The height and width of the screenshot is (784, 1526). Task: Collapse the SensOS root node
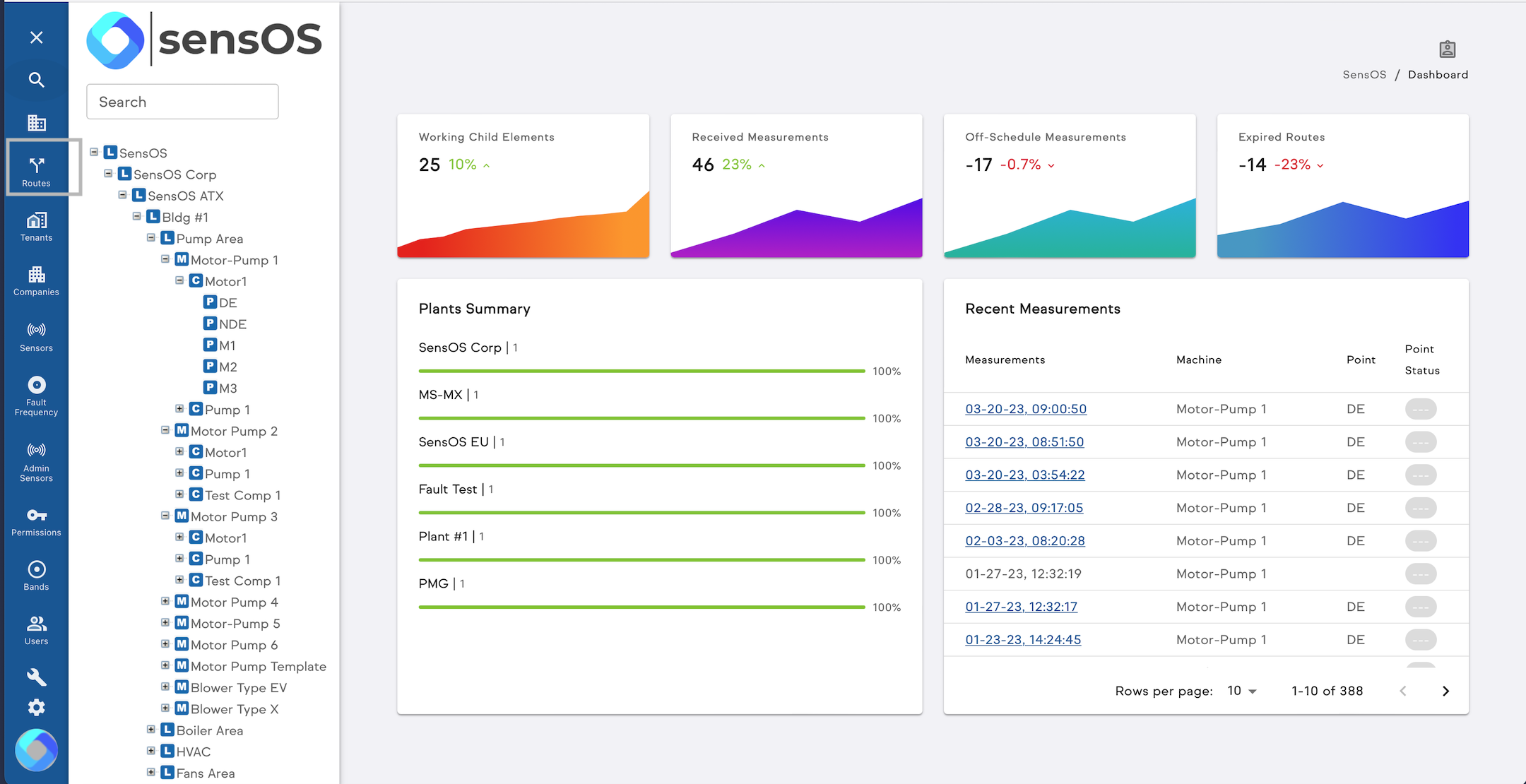[x=94, y=152]
